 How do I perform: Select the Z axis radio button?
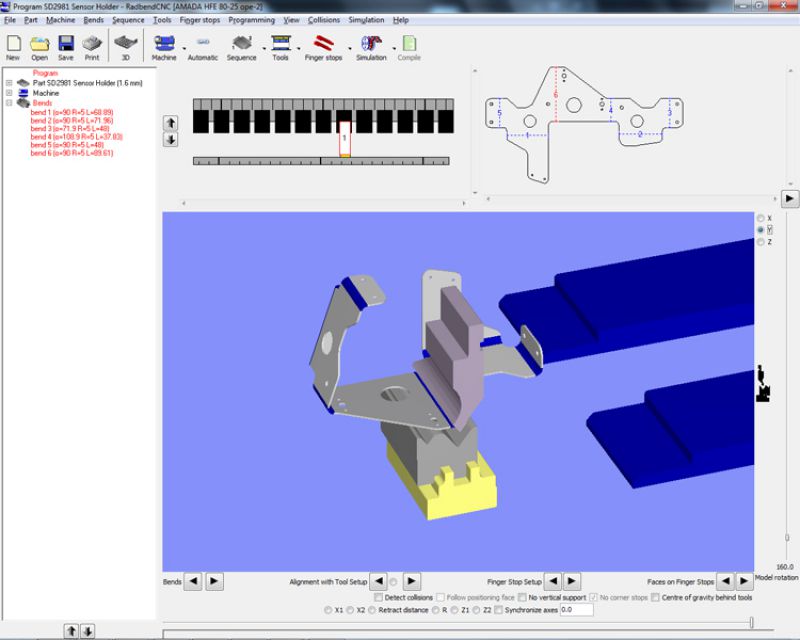[x=761, y=242]
